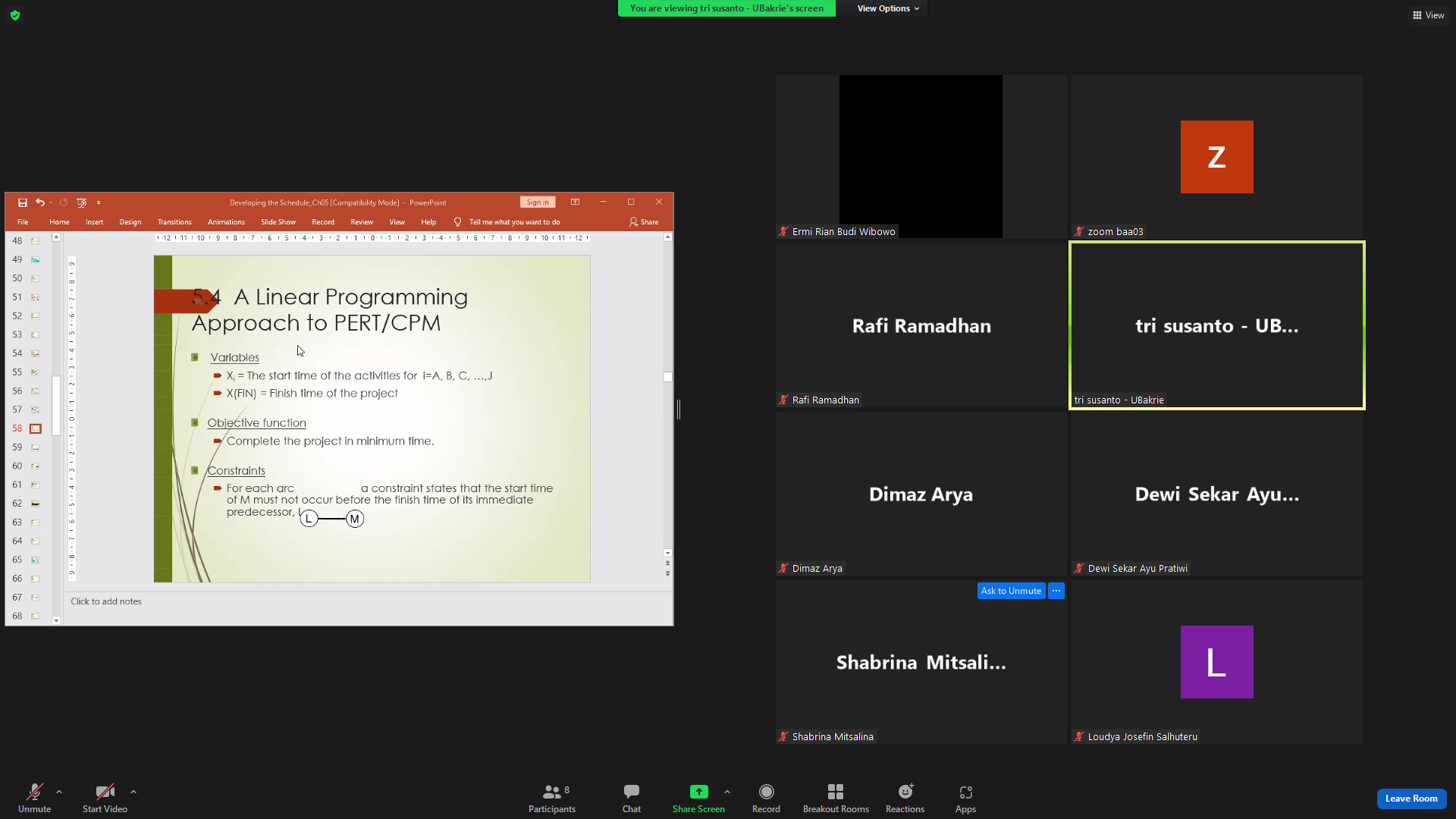Click the green Share Screen icon
The width and height of the screenshot is (1456, 819).
pos(698,792)
